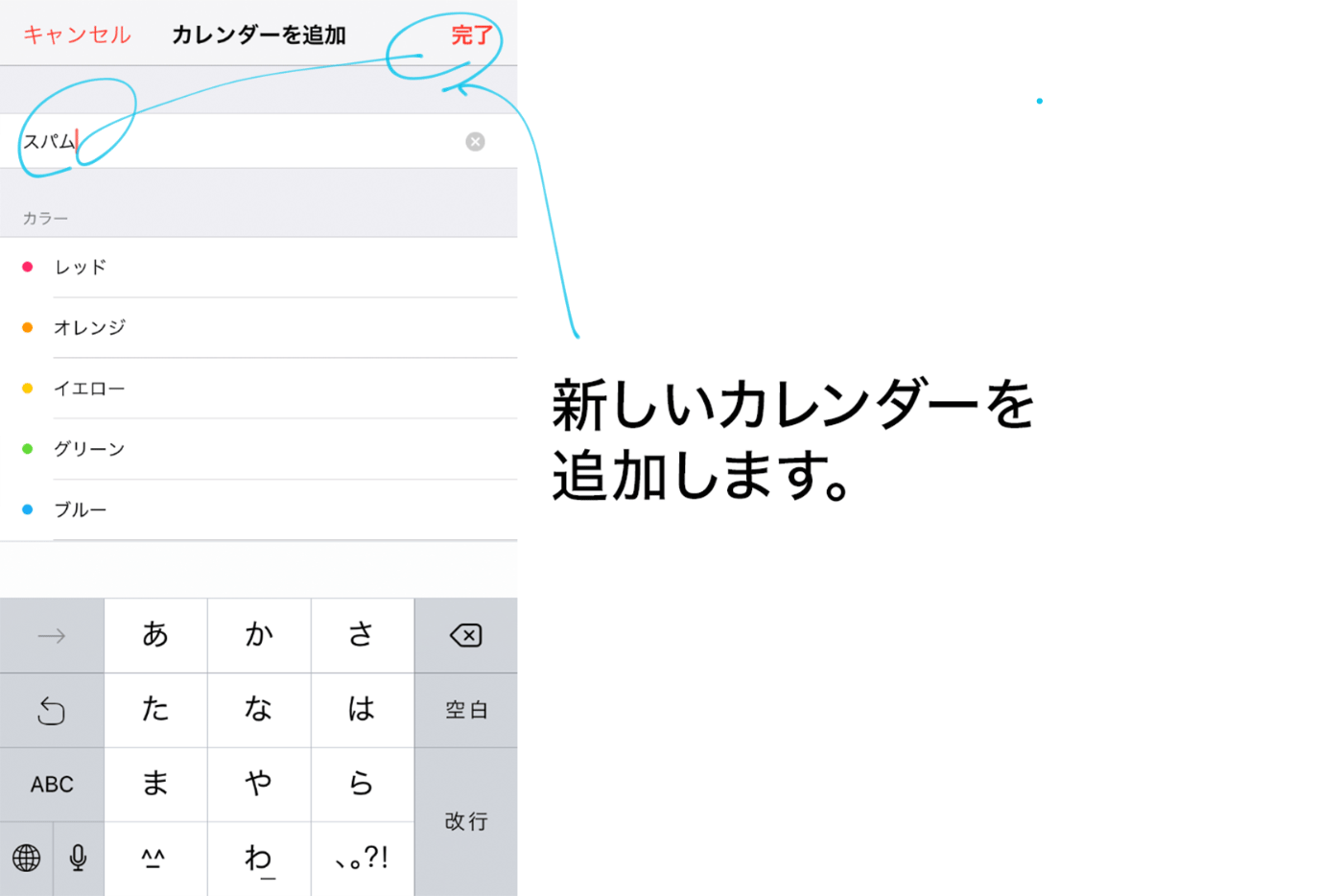Tap the な kana key

click(259, 710)
